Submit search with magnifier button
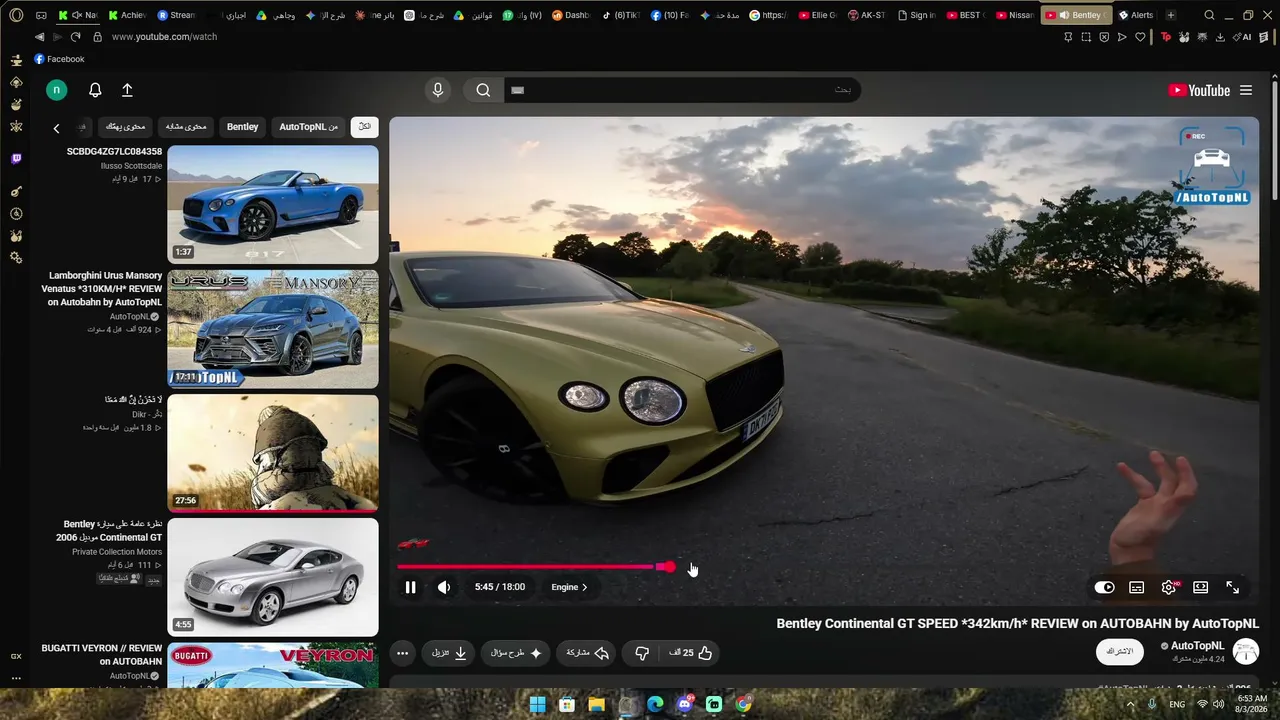This screenshot has width=1280, height=720. tap(483, 90)
